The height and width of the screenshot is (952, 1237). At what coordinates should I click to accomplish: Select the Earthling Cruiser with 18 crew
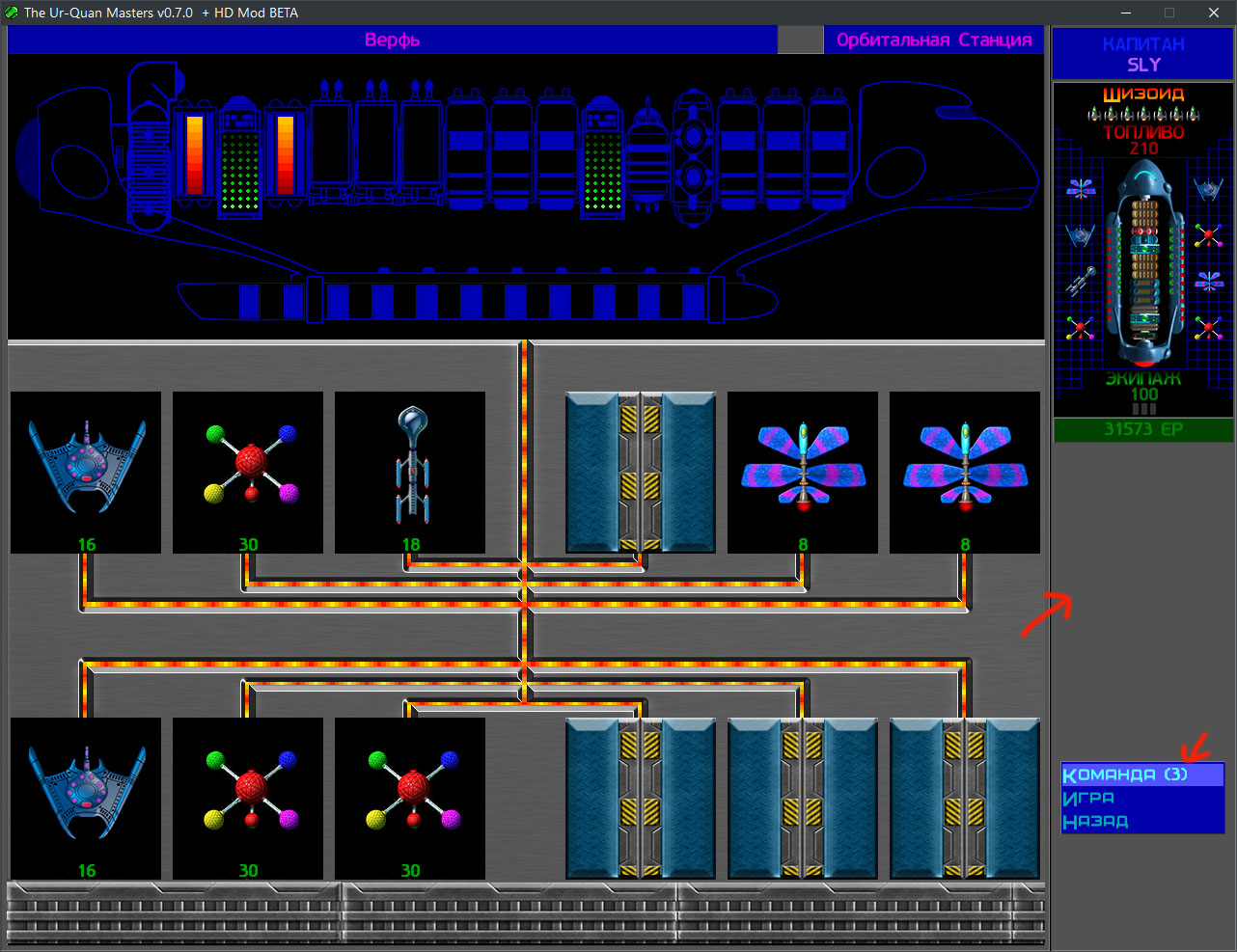410,472
